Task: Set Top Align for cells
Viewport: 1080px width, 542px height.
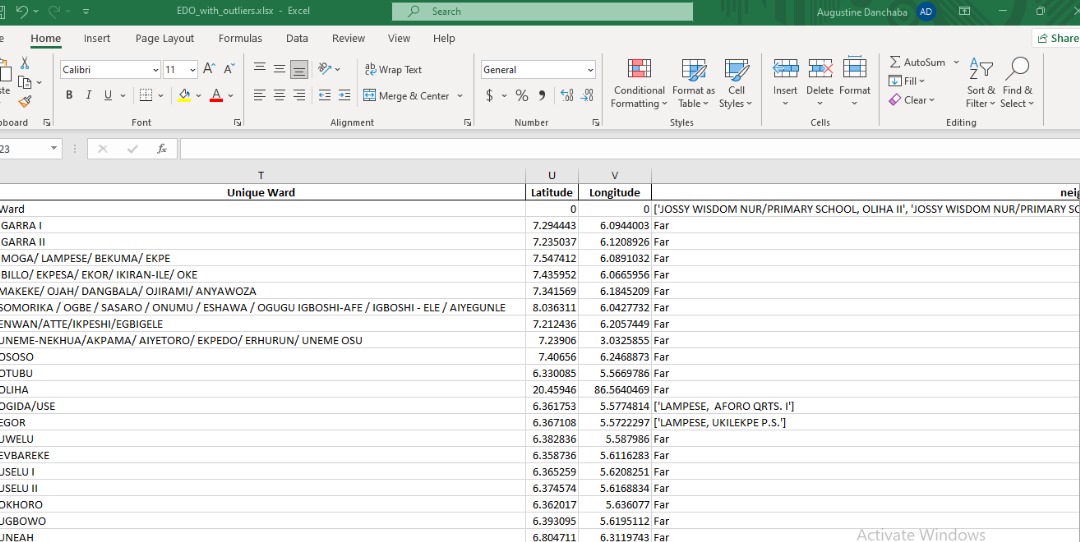Action: click(x=260, y=68)
